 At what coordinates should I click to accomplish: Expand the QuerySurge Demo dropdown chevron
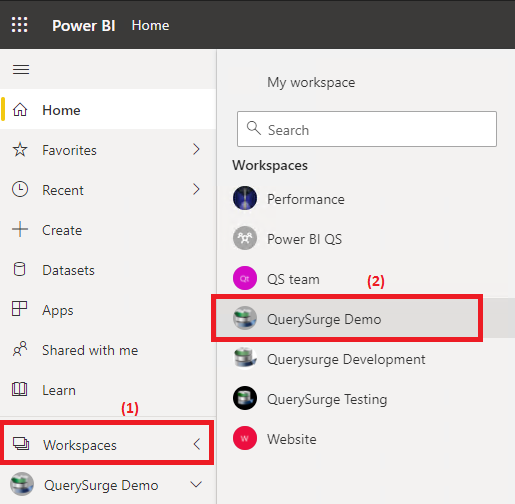point(196,484)
